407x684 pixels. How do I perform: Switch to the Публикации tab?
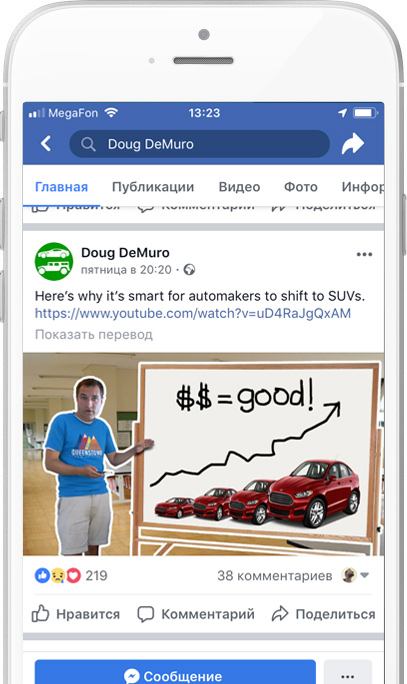tap(153, 187)
